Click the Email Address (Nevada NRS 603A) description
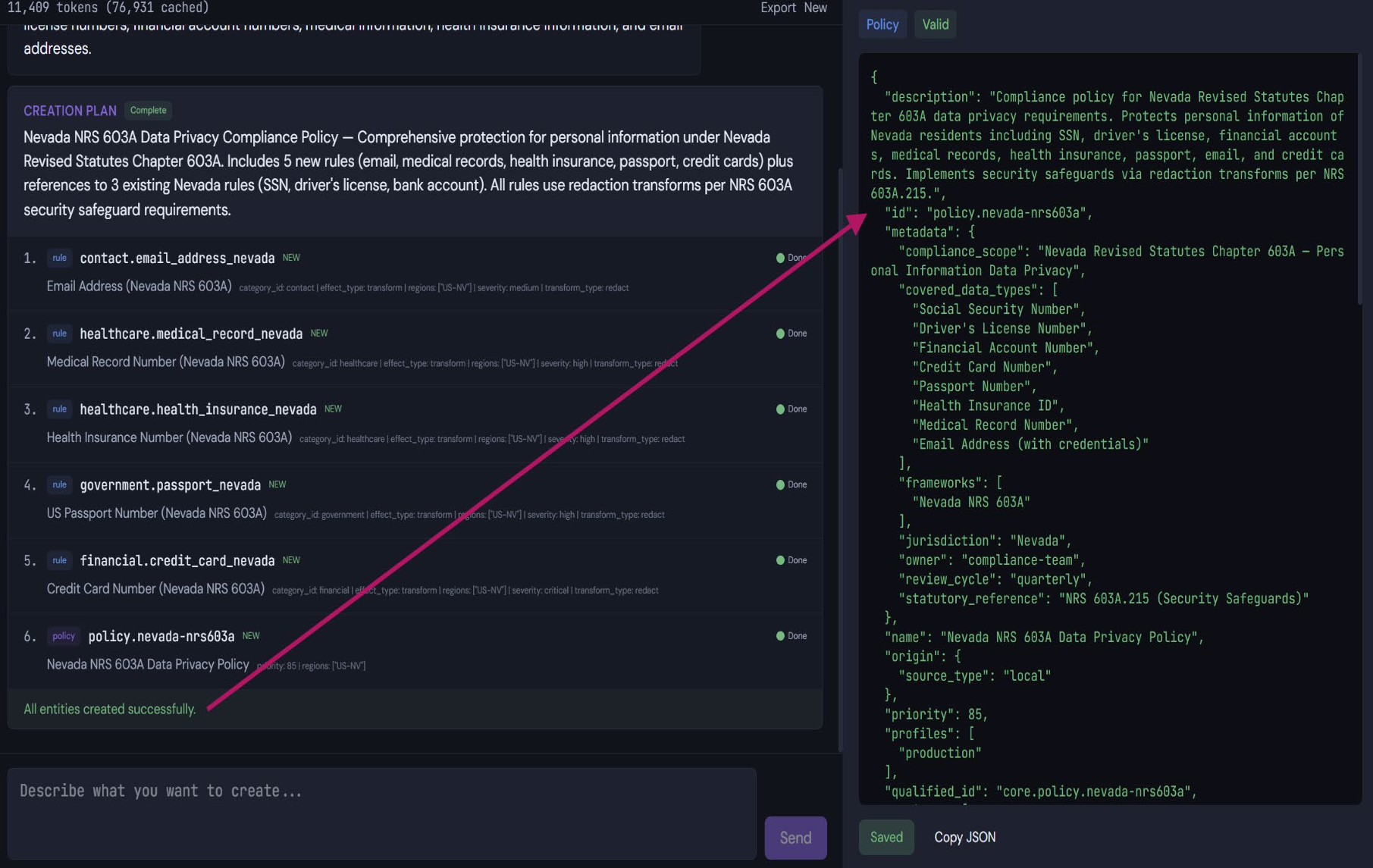The image size is (1373, 868). 139,287
